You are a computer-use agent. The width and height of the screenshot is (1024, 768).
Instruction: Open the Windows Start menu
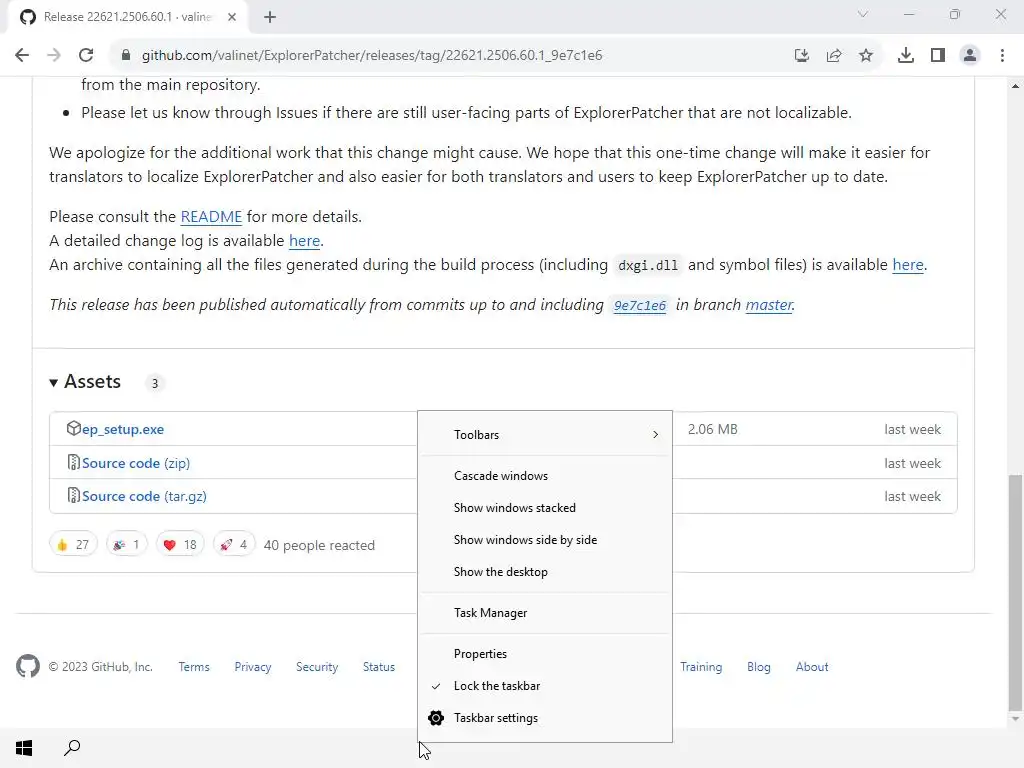(x=24, y=748)
